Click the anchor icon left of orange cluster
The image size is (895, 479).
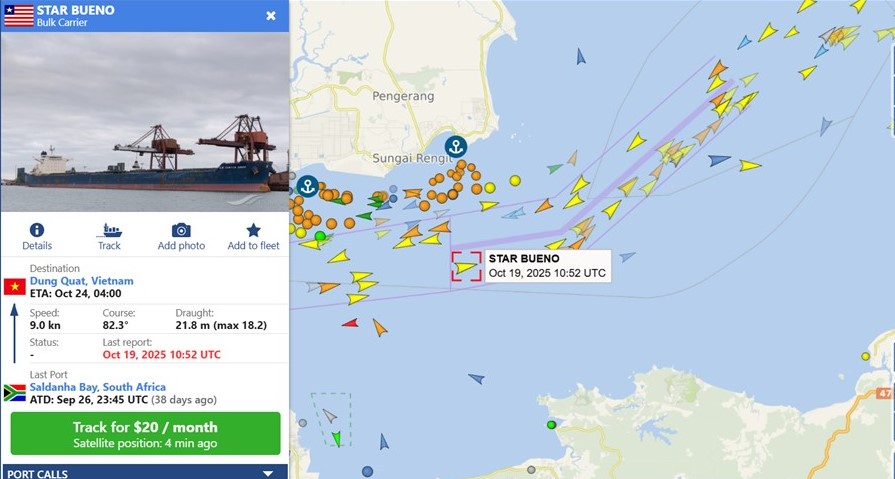click(308, 186)
